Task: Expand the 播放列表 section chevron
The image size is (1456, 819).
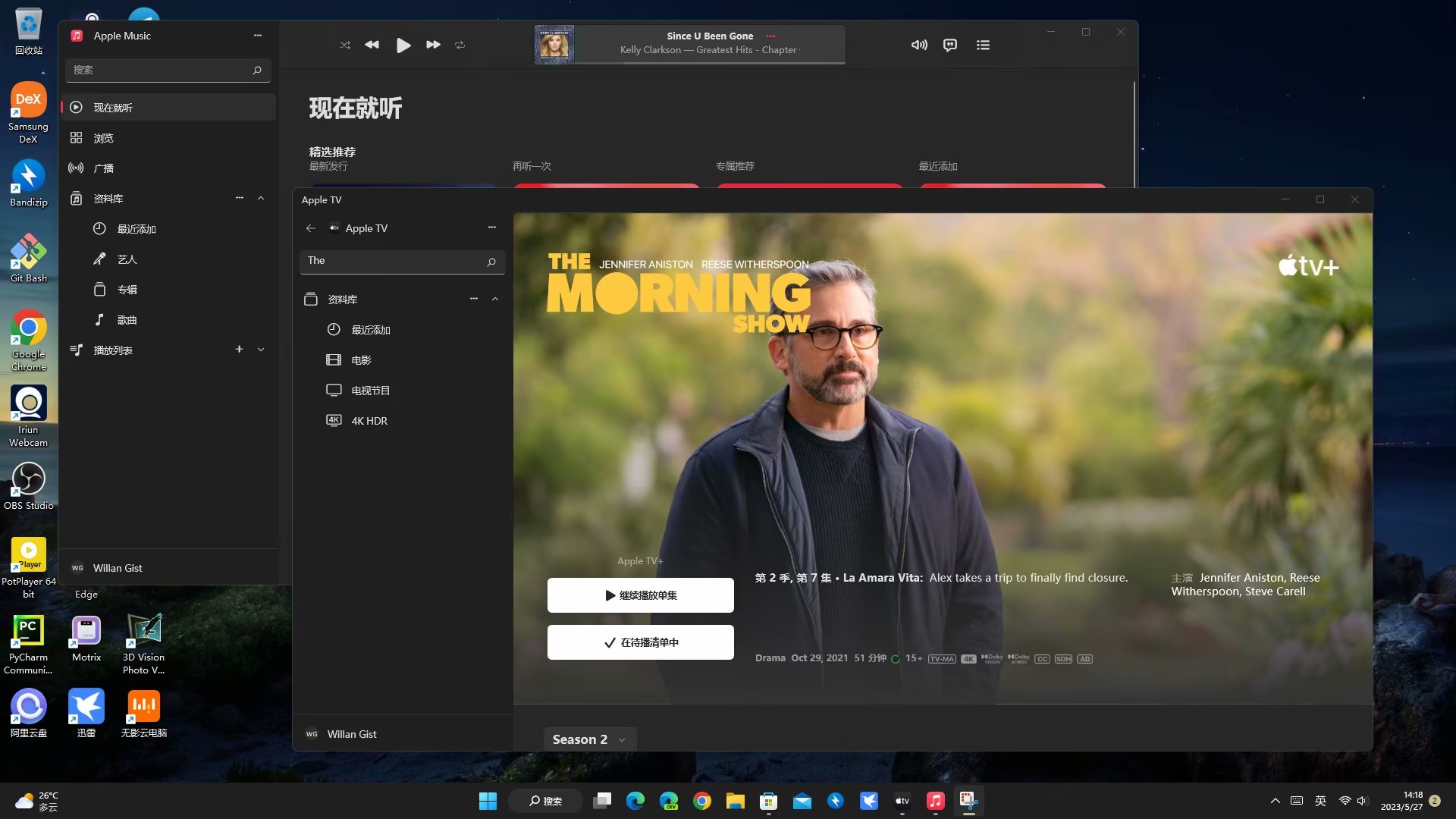Action: tap(261, 350)
